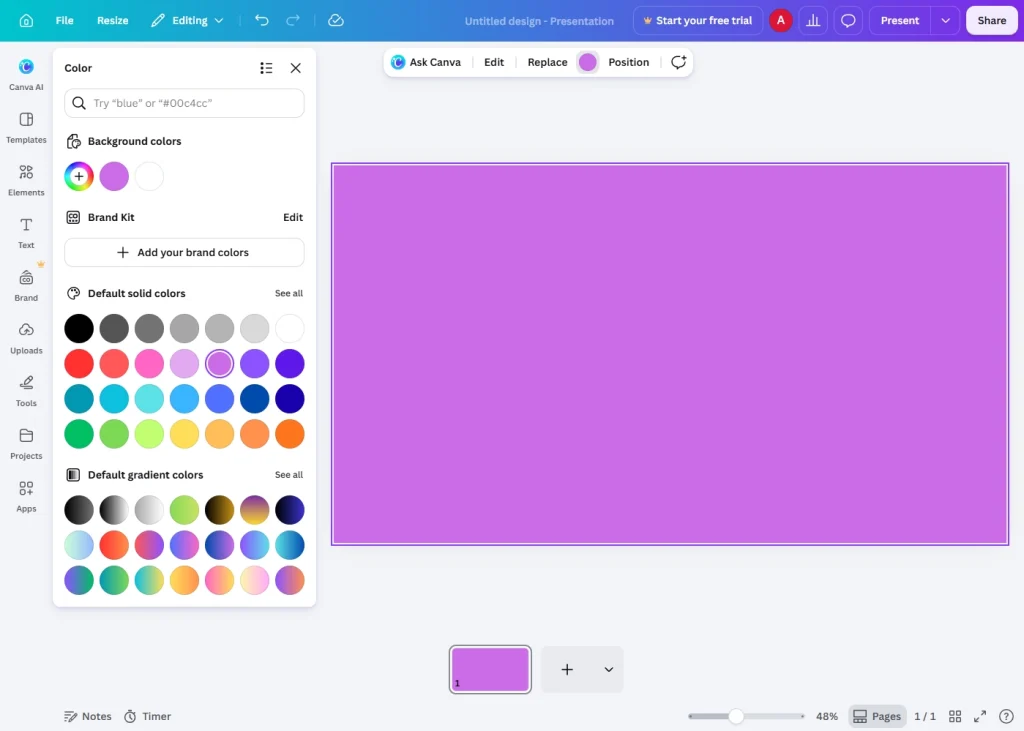This screenshot has height=731, width=1024.
Task: Switch color panel to list view
Action: (266, 68)
